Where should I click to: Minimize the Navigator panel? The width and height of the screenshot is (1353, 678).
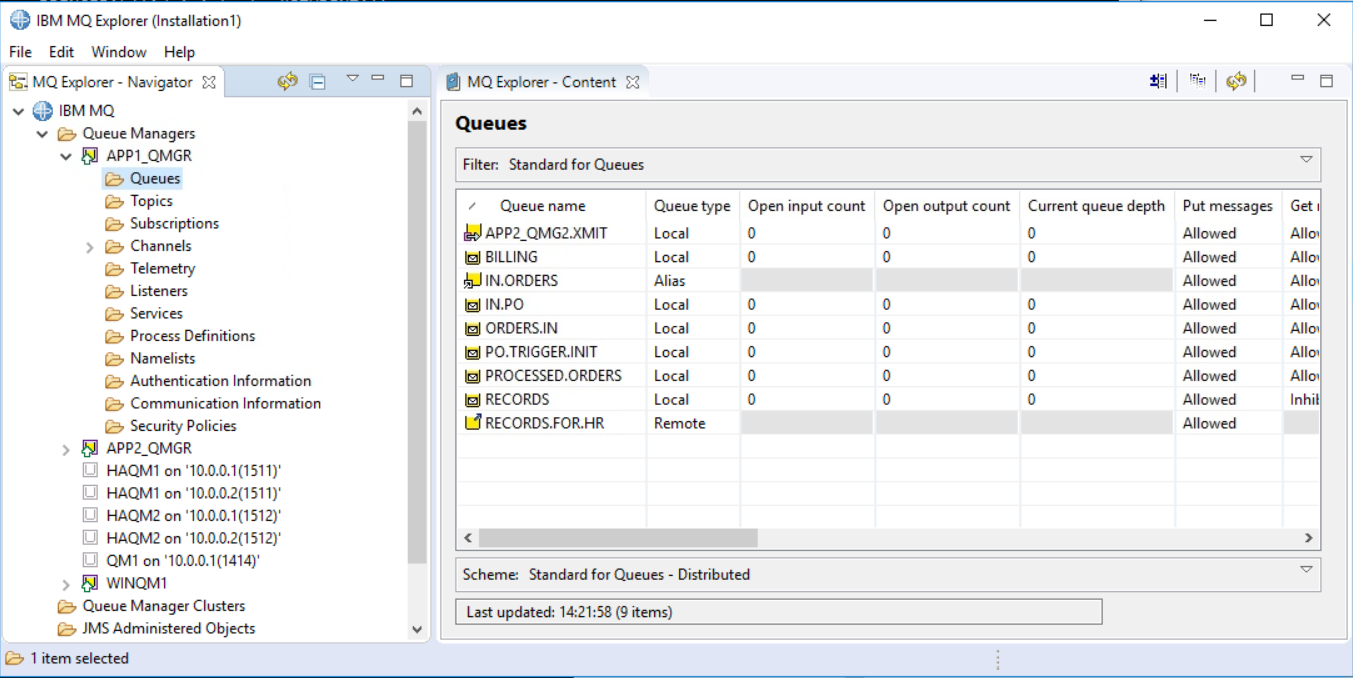pyautogui.click(x=378, y=77)
